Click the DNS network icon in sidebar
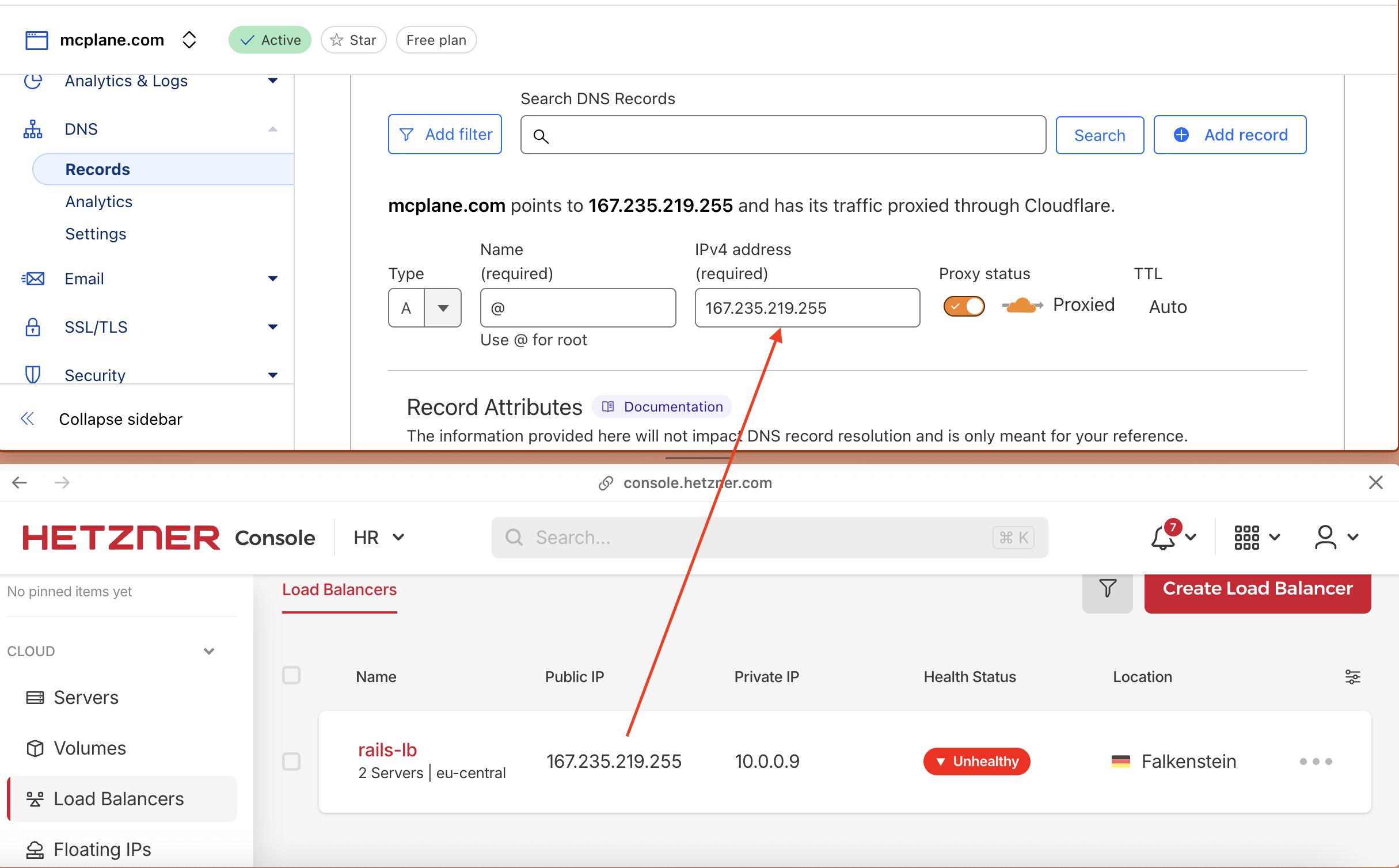Image resolution: width=1399 pixels, height=868 pixels. click(x=33, y=129)
